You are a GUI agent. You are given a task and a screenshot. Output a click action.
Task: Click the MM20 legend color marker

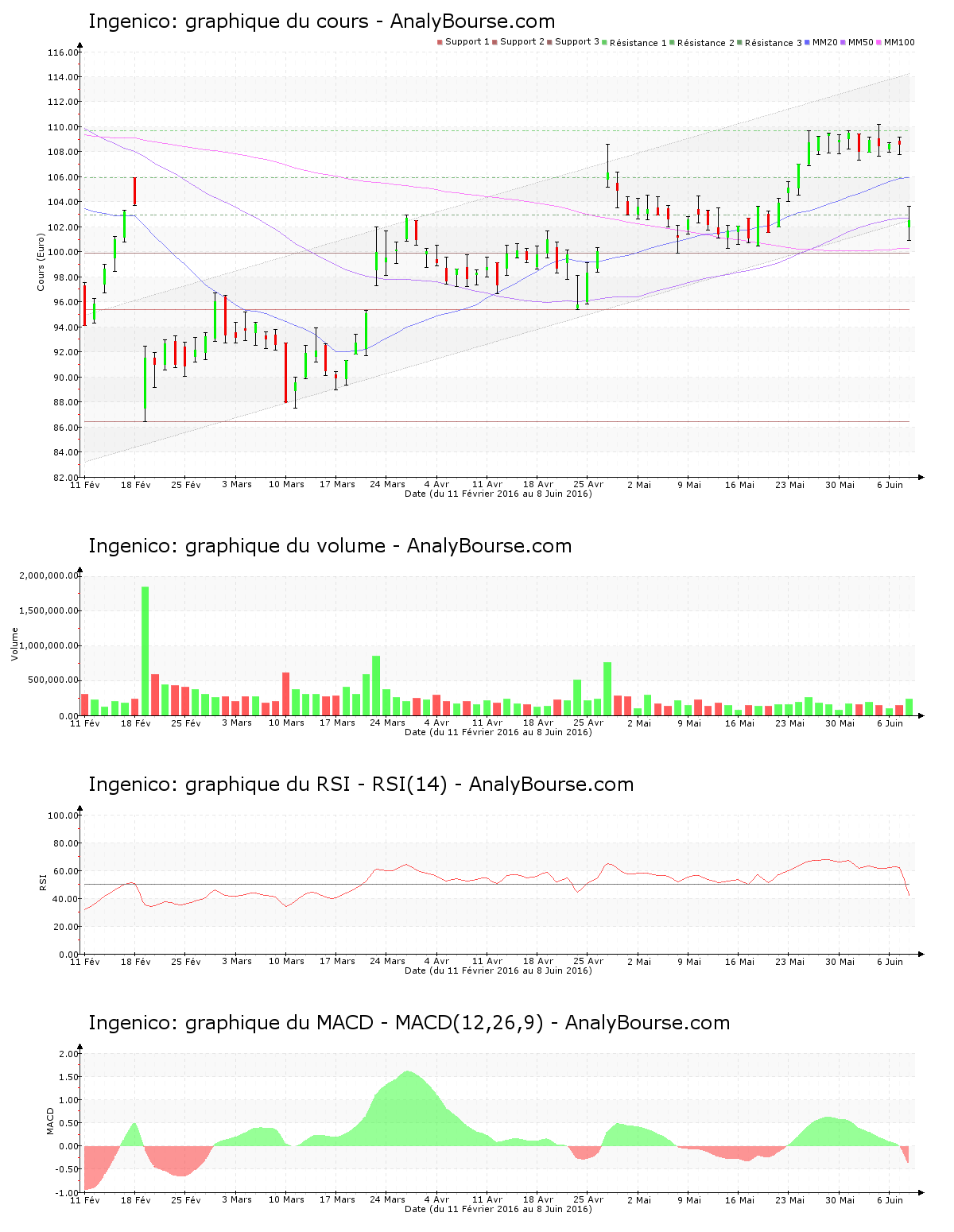[x=807, y=42]
